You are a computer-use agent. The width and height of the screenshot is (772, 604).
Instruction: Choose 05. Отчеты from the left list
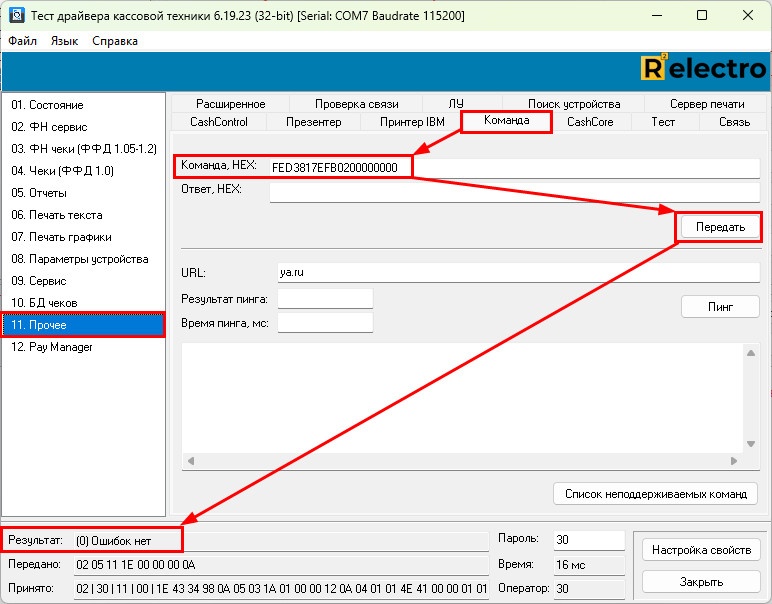coord(39,193)
